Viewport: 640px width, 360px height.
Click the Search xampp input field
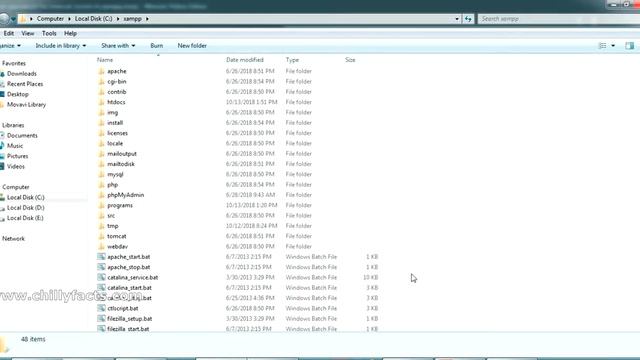point(558,19)
